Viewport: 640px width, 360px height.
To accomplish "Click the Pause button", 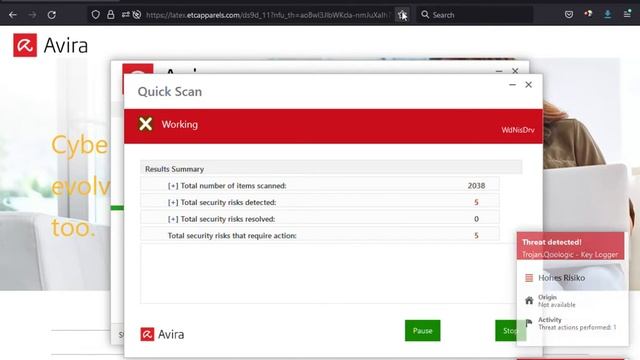I will pos(422,331).
